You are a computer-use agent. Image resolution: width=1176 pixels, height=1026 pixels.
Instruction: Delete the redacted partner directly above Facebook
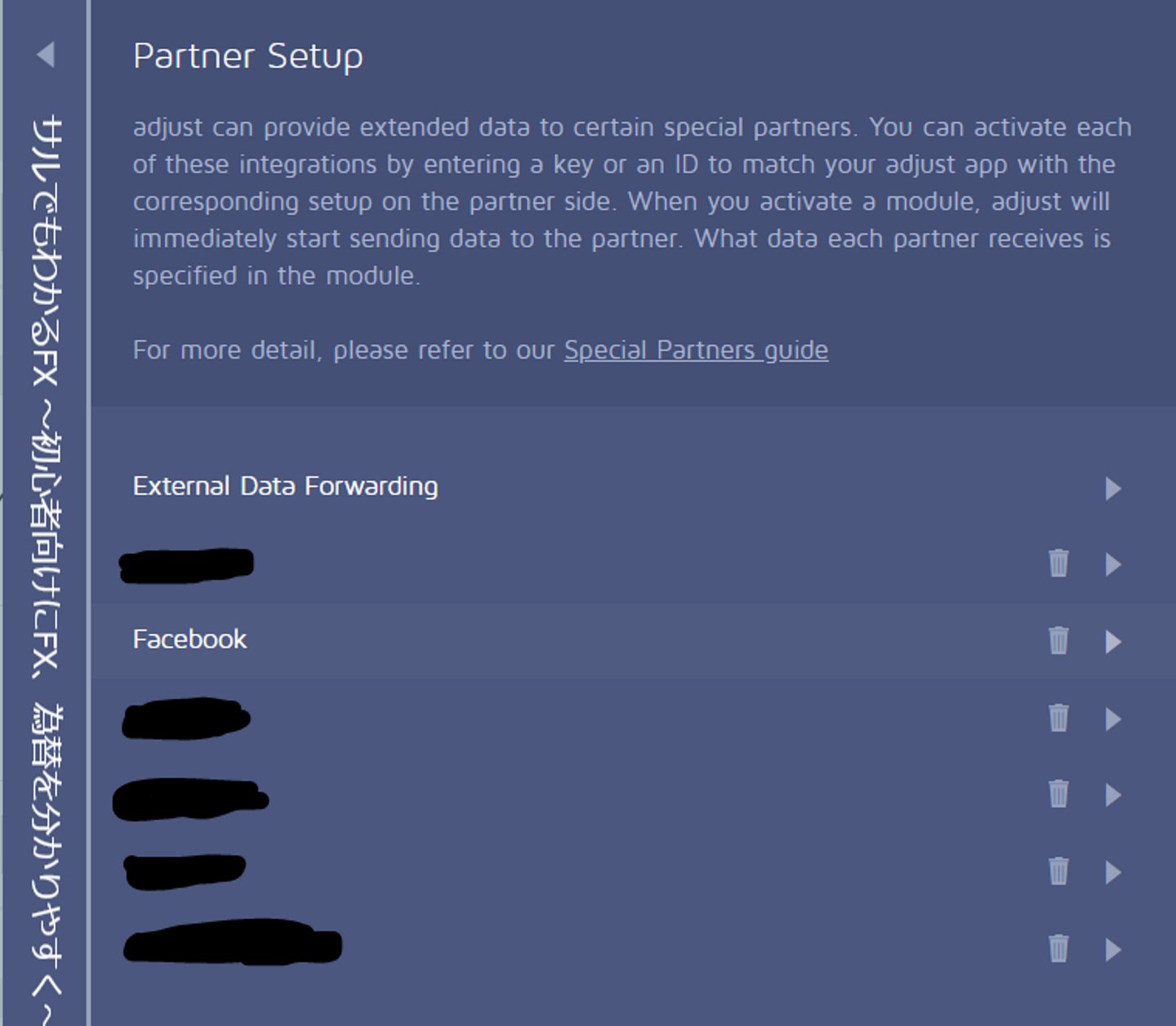1058,564
